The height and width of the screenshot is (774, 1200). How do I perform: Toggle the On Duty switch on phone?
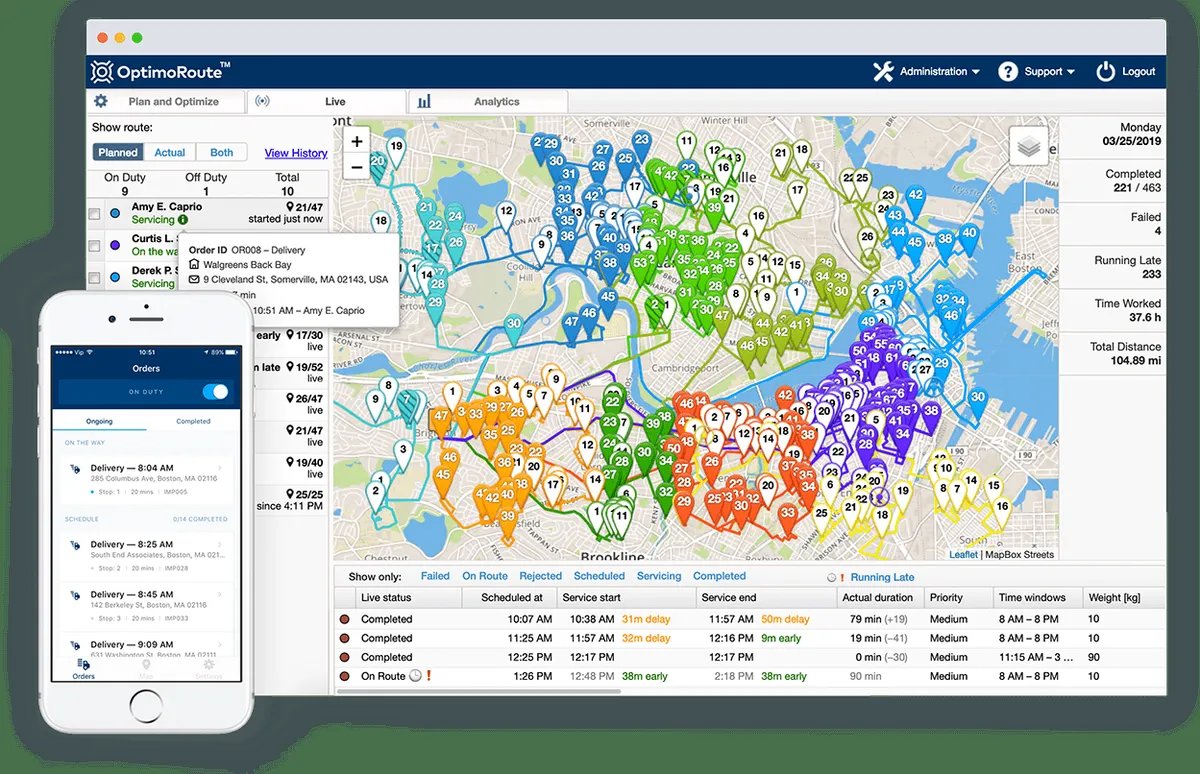[215, 392]
